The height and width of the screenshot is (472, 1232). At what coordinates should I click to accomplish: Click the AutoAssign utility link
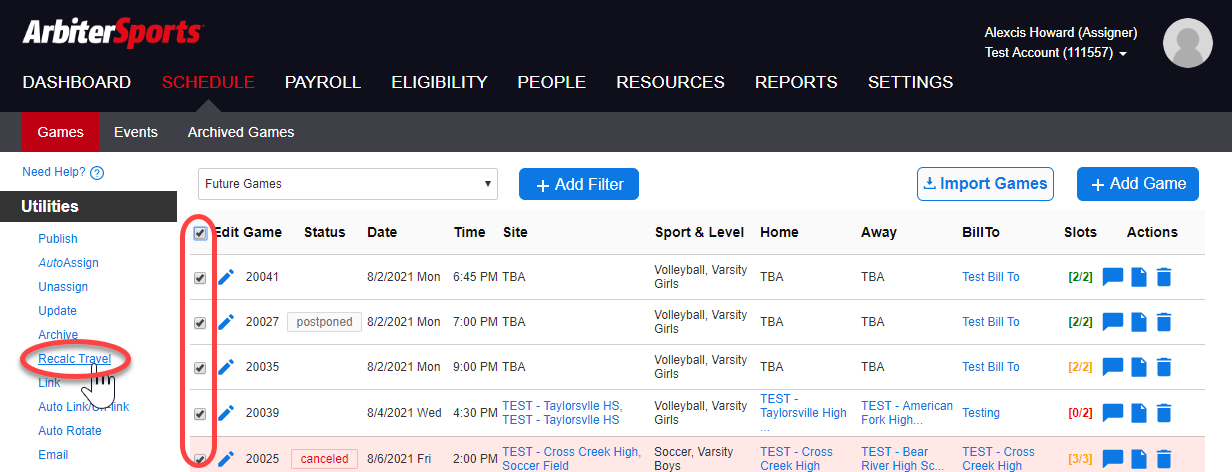[x=68, y=263]
